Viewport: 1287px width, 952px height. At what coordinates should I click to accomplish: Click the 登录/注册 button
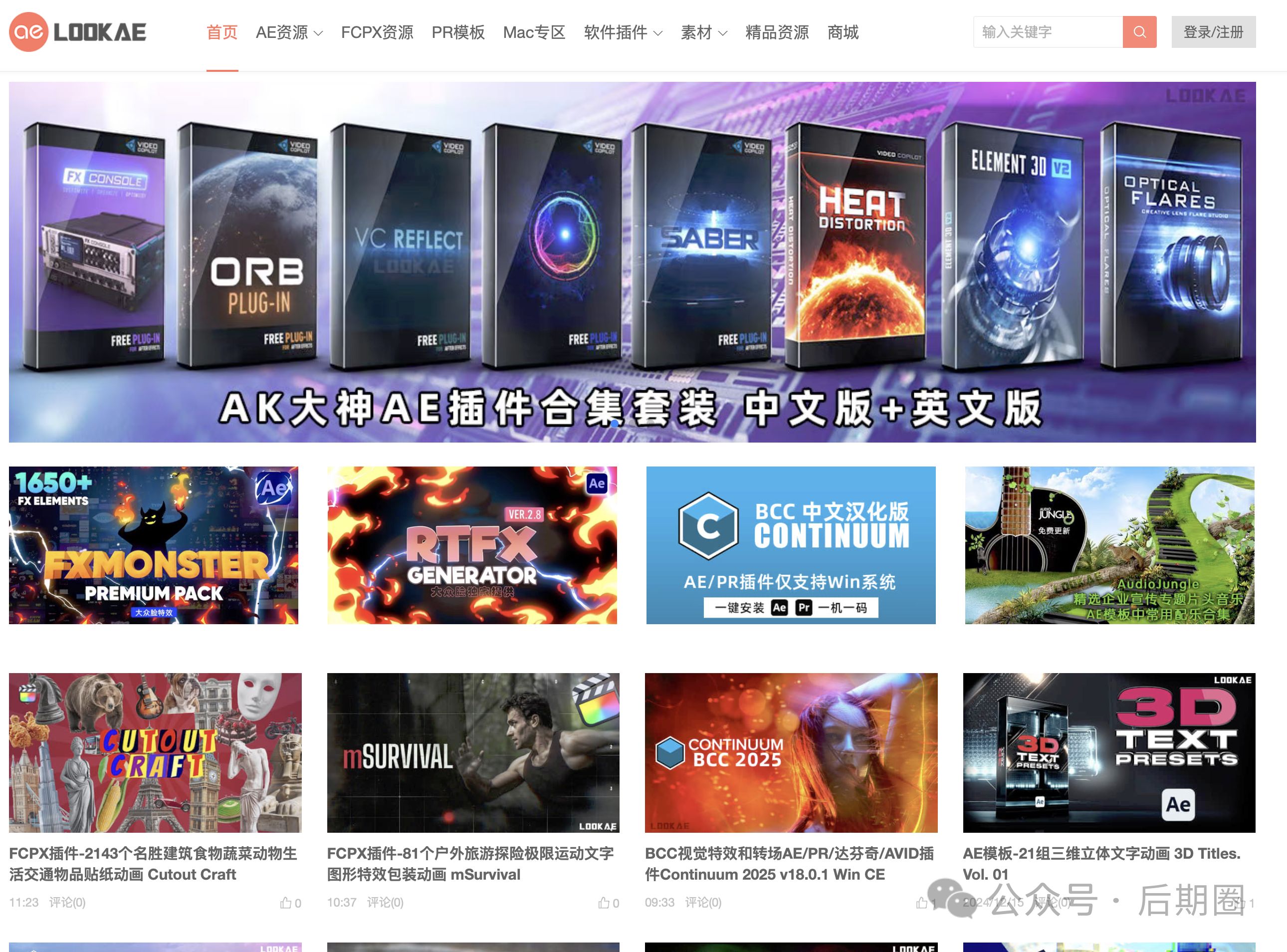pyautogui.click(x=1213, y=32)
